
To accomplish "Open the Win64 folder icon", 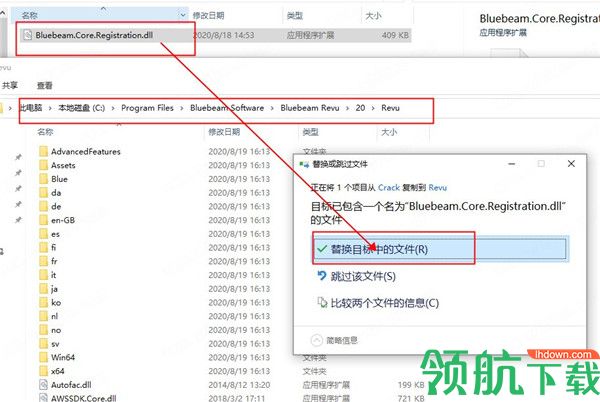I will pos(44,358).
